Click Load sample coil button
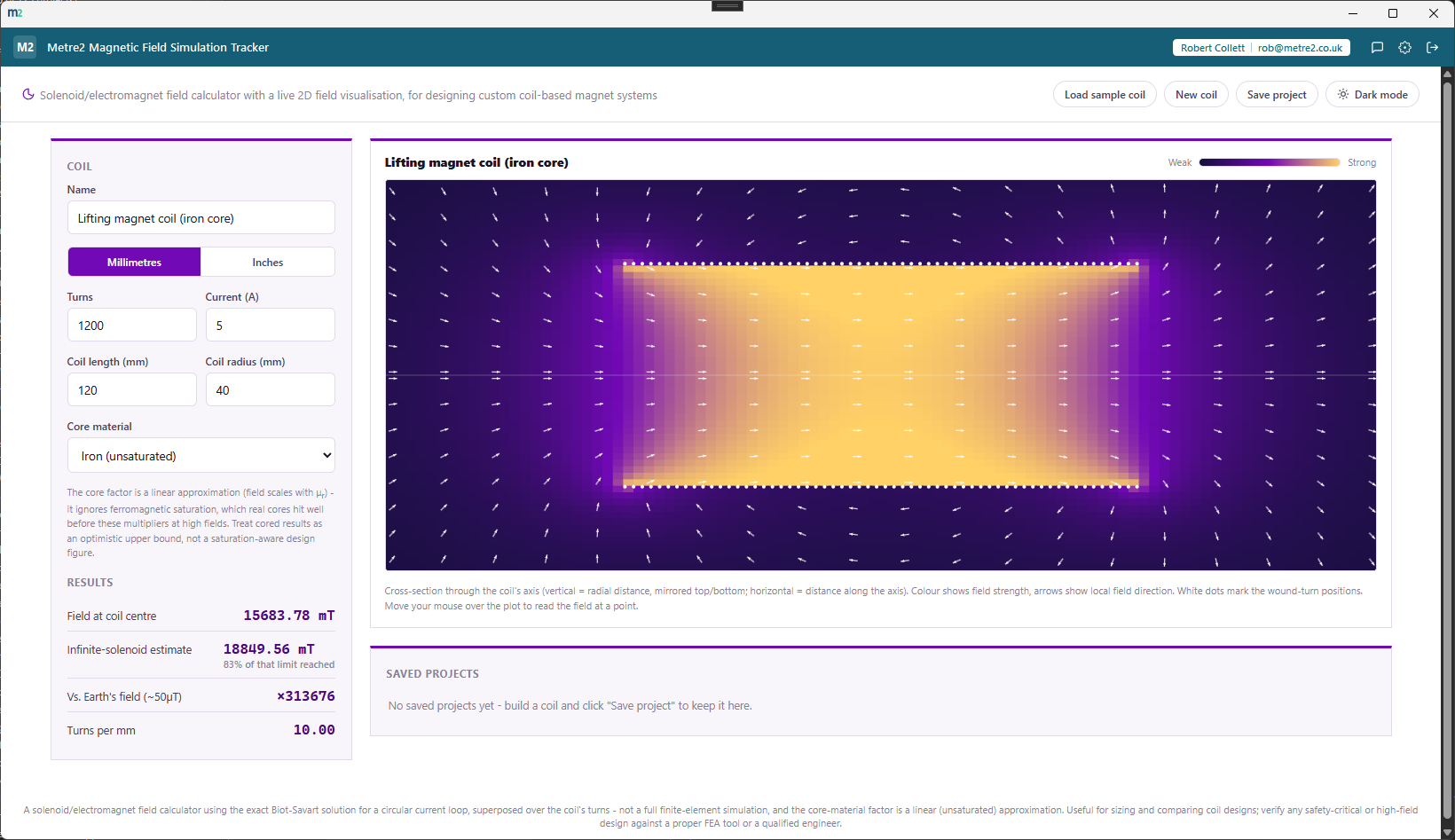 coord(1105,95)
